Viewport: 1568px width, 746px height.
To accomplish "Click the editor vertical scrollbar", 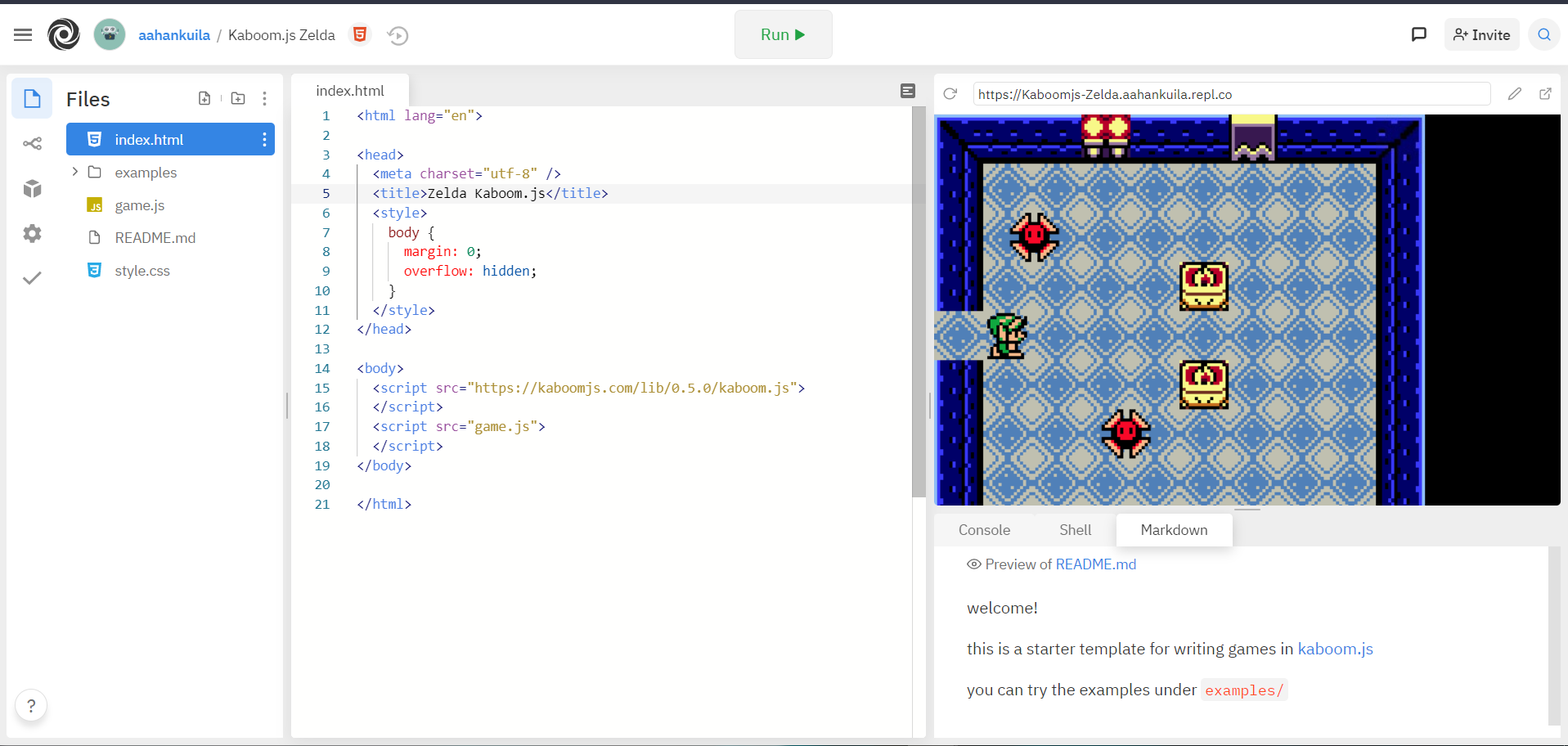I will tap(919, 302).
